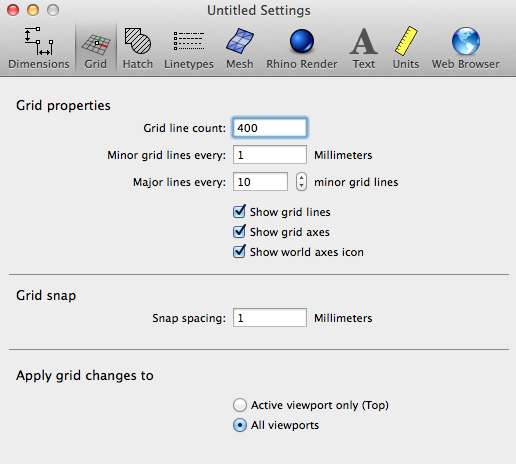The height and width of the screenshot is (464, 516).
Task: Open Rhino Render settings
Action: tap(302, 48)
